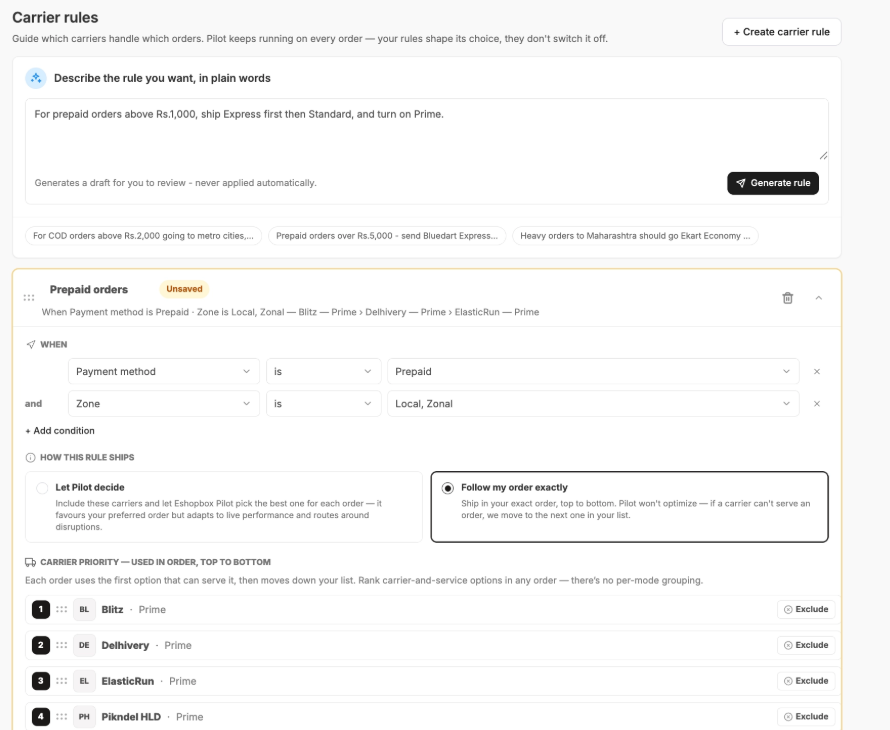
Task: Click priority number 2 badge
Action: [41, 645]
